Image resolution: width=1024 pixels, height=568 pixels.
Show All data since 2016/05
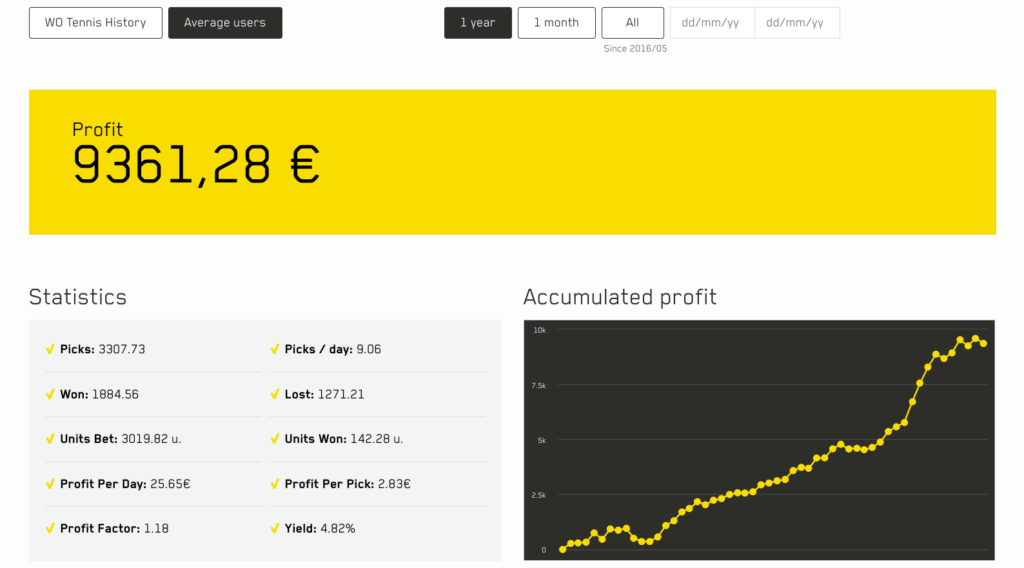coord(632,23)
